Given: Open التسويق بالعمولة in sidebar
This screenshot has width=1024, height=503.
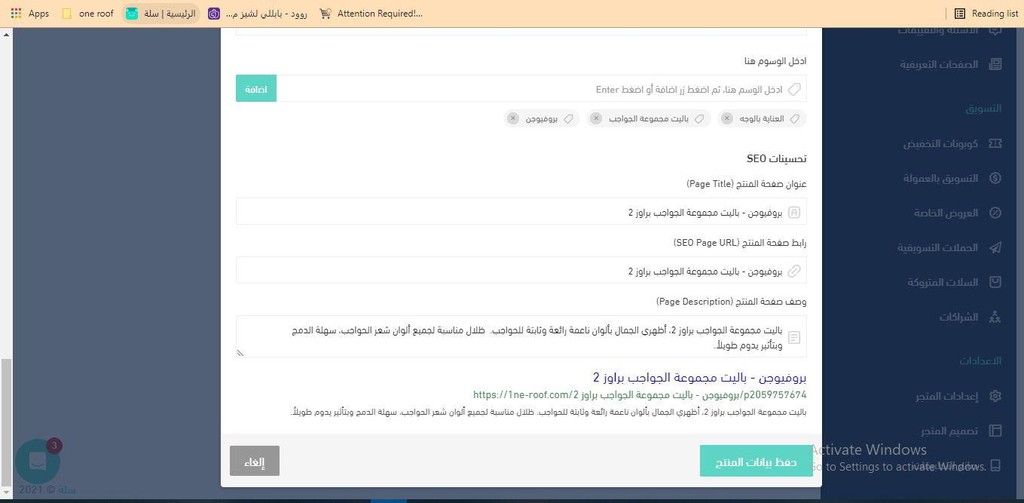Looking at the screenshot, I should pos(940,178).
